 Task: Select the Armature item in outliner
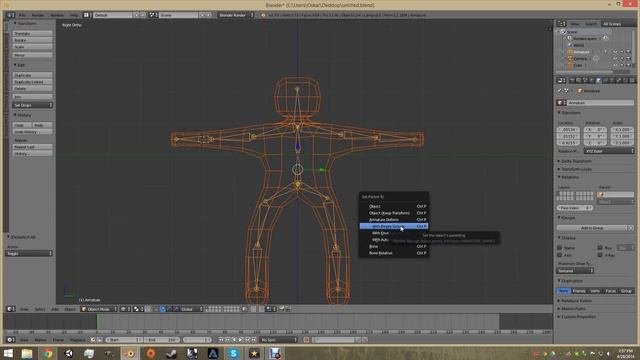(x=581, y=52)
